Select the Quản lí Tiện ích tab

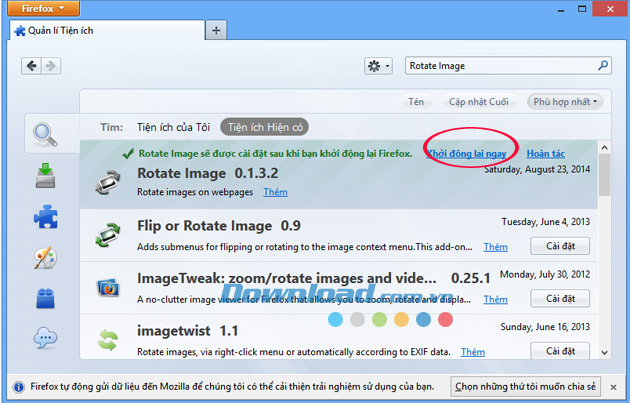(107, 31)
